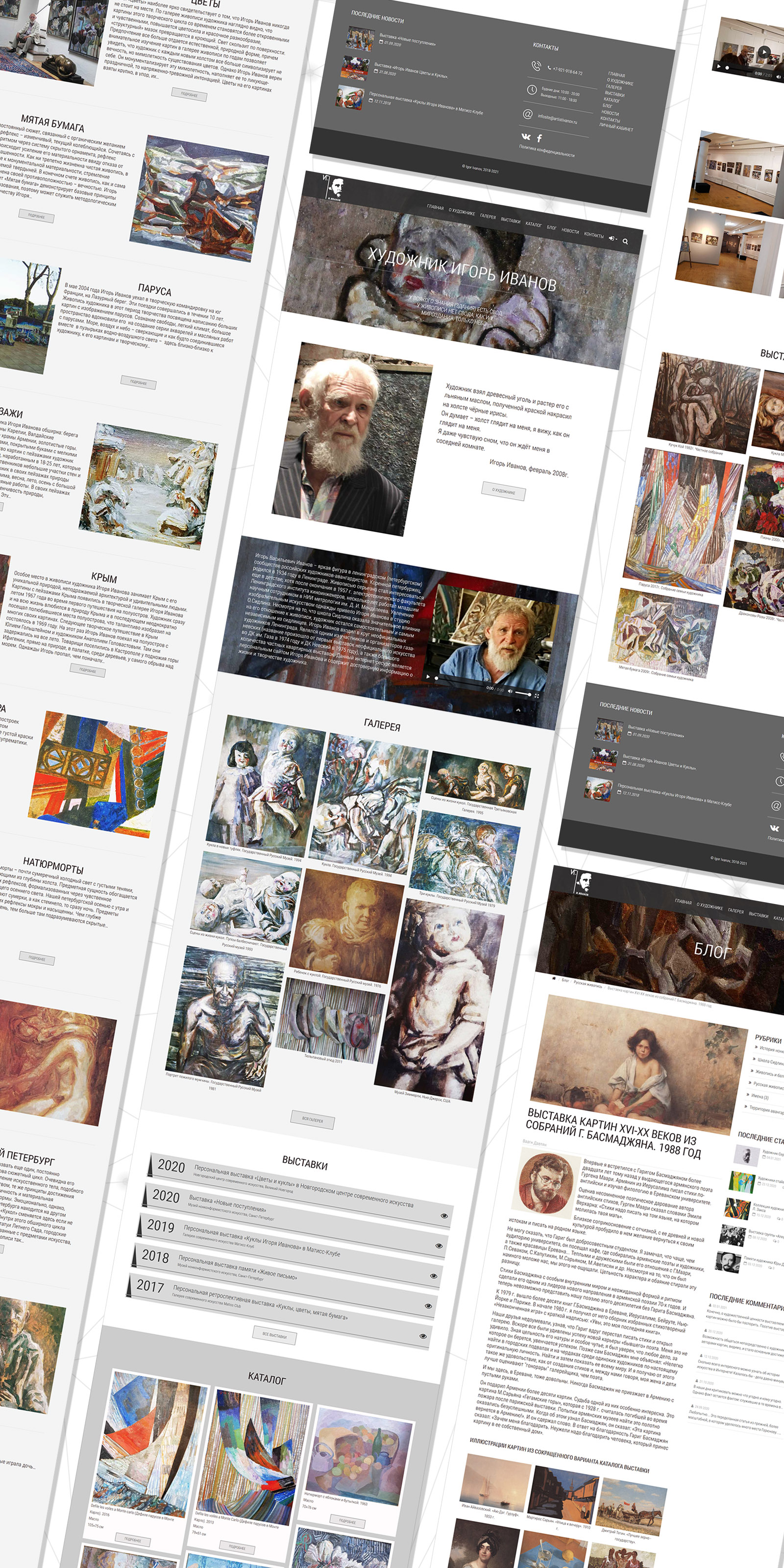Click ПОДРОБНЕЕ under the МЯТАЯ БУМАГА text

click(x=36, y=216)
